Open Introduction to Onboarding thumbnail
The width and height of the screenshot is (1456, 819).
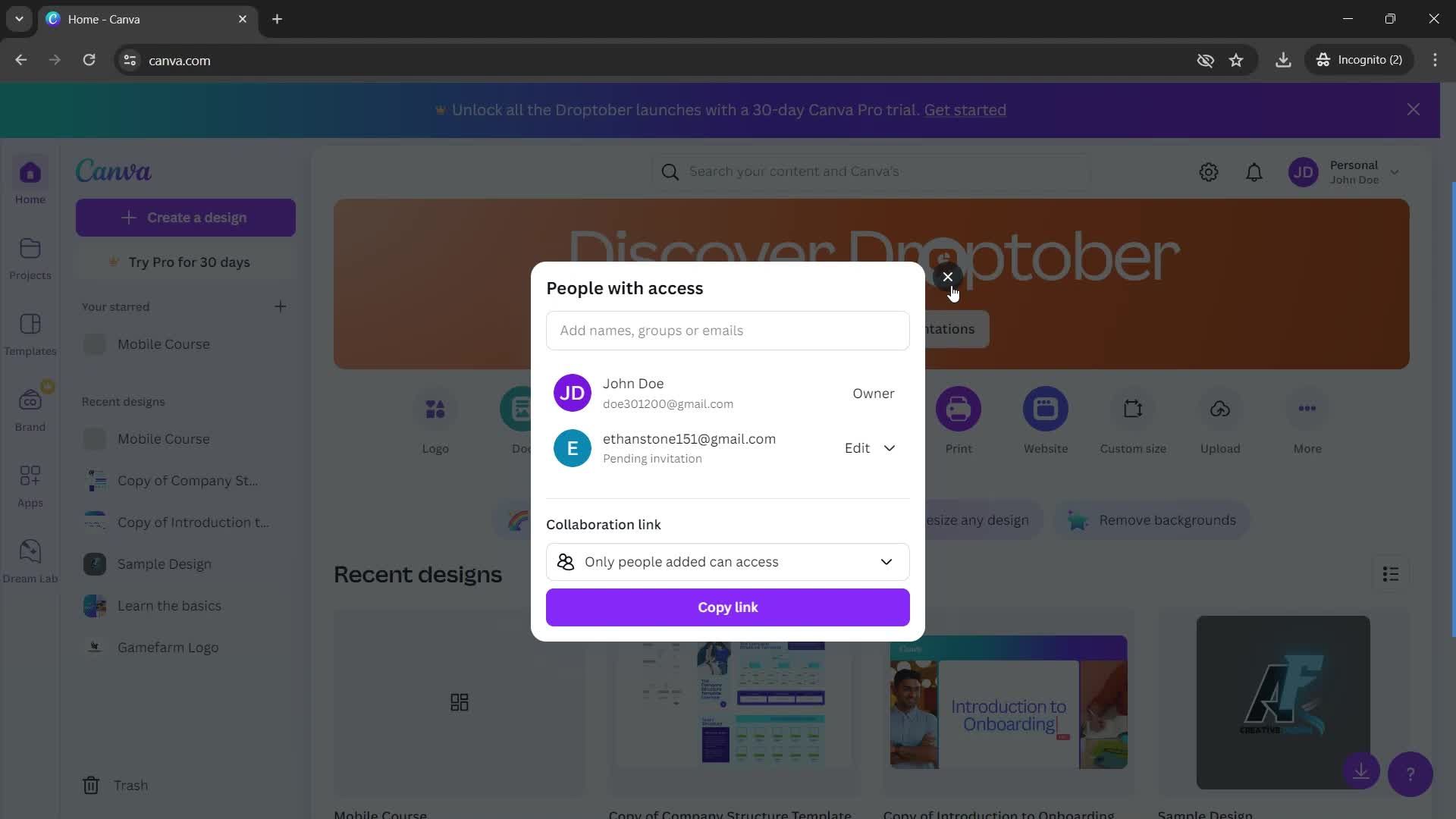click(x=1009, y=702)
